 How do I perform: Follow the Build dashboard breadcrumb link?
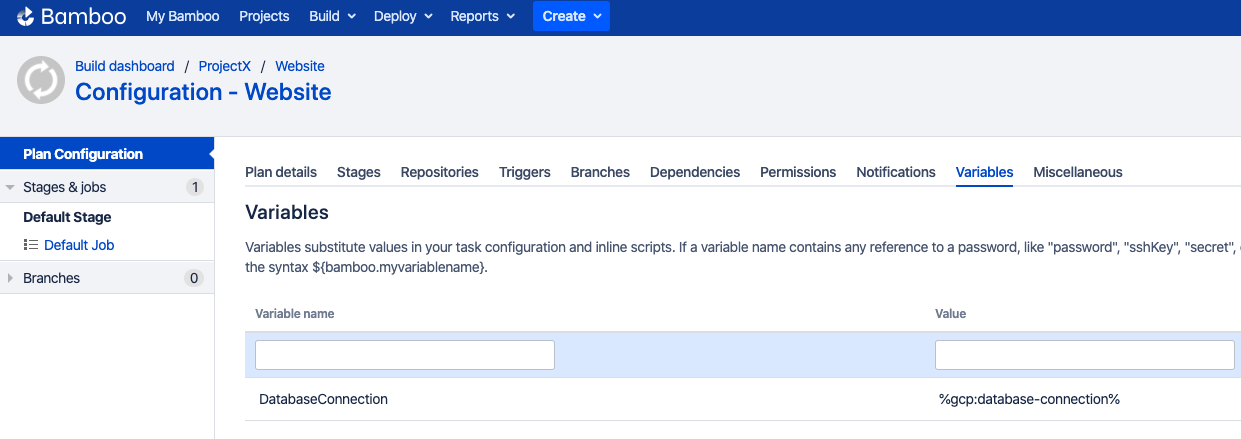(x=125, y=66)
